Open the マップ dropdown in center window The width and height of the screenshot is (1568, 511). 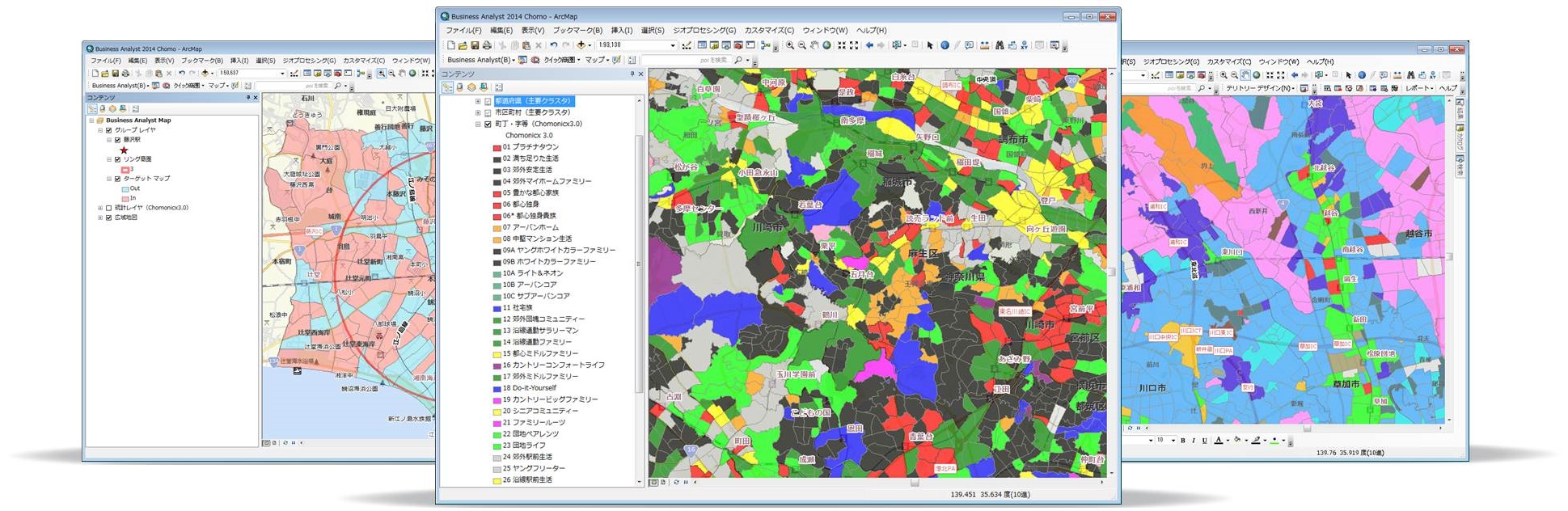pyautogui.click(x=597, y=60)
